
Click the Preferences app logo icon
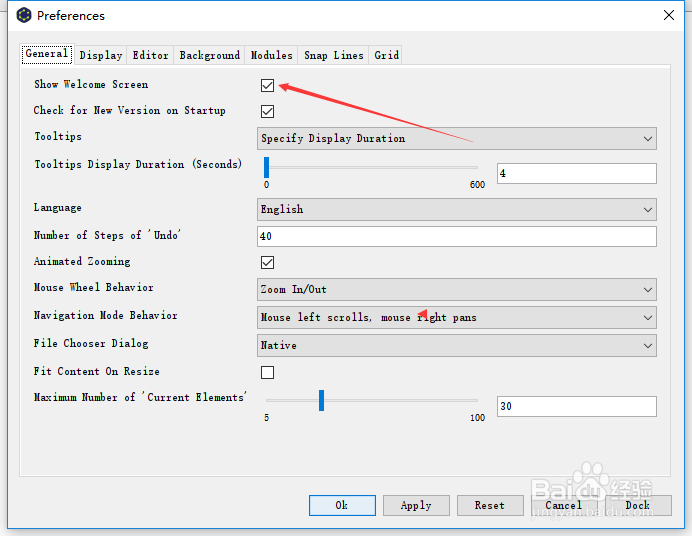coord(24,15)
